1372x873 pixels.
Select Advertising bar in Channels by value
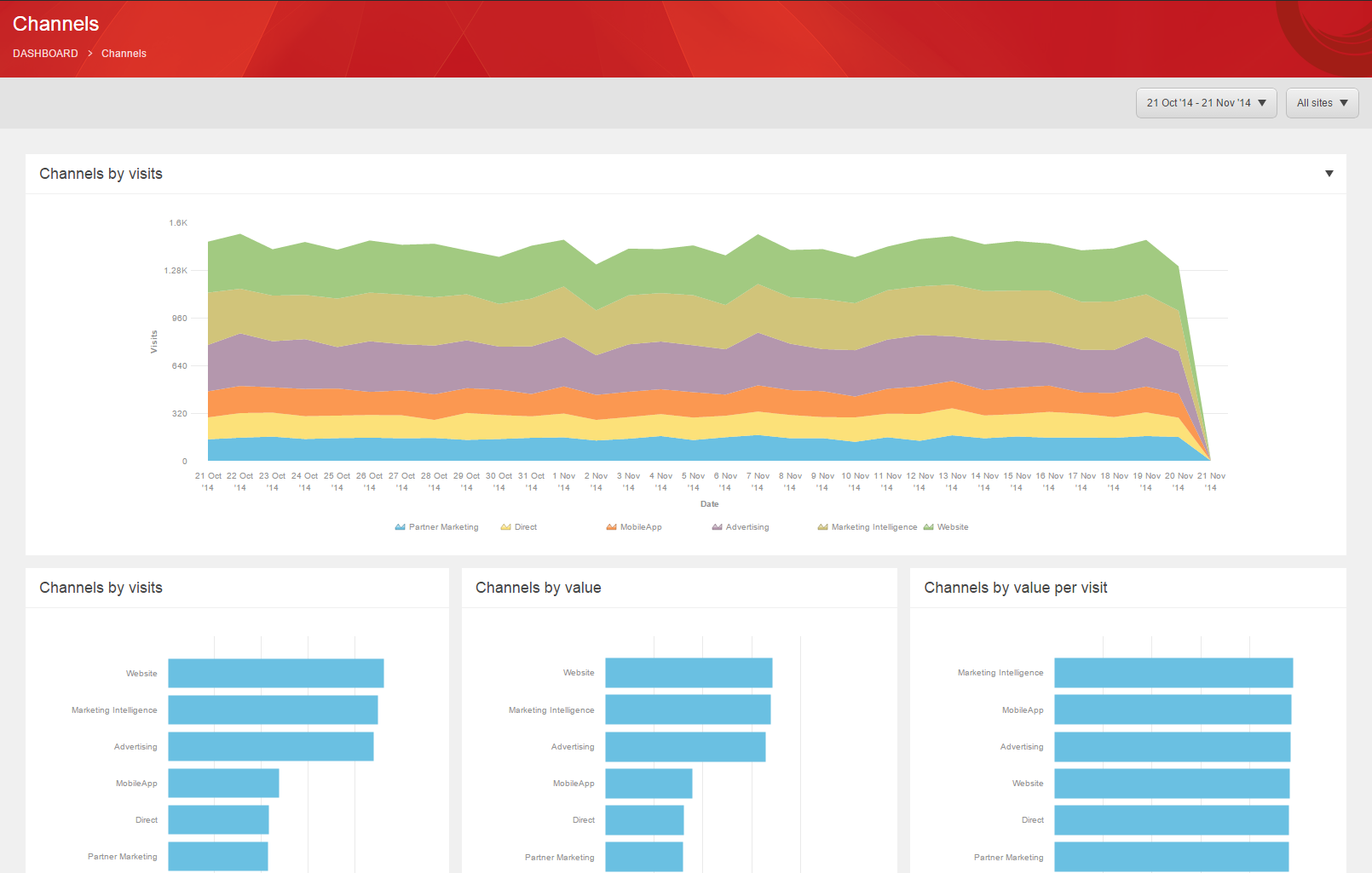[x=685, y=746]
